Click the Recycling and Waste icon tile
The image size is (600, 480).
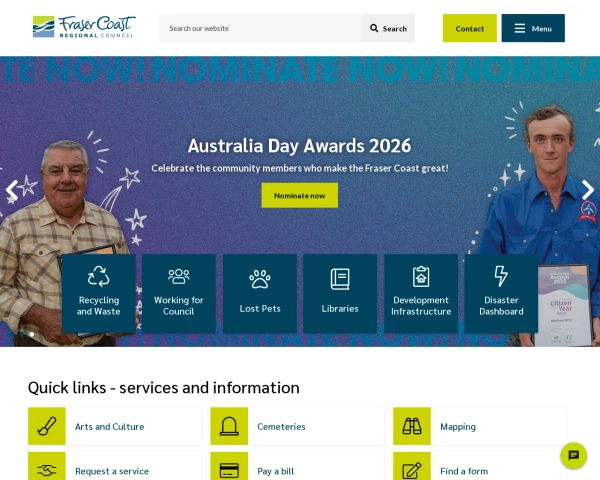pyautogui.click(x=98, y=292)
